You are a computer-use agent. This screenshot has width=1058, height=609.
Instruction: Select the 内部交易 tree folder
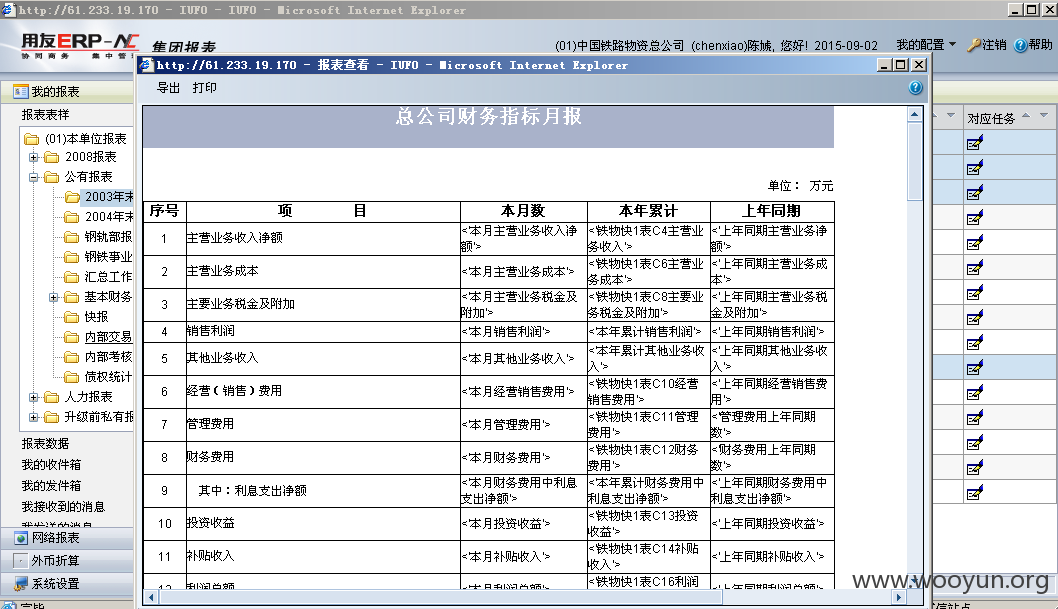click(x=108, y=337)
